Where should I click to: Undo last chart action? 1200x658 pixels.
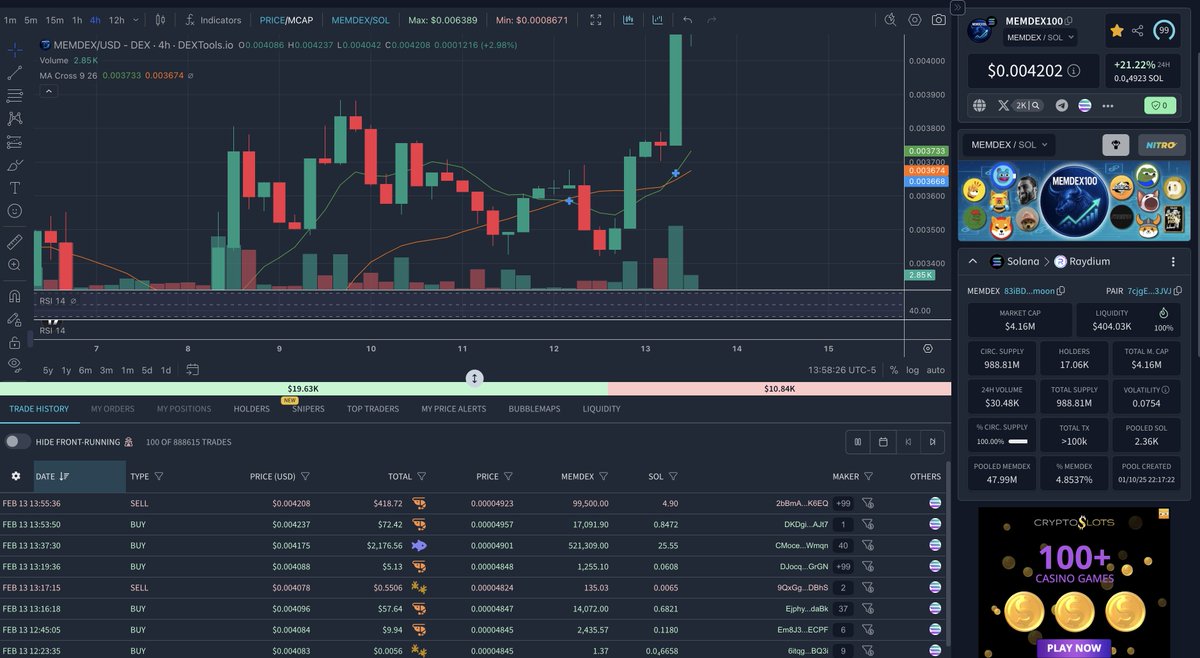pyautogui.click(x=687, y=20)
